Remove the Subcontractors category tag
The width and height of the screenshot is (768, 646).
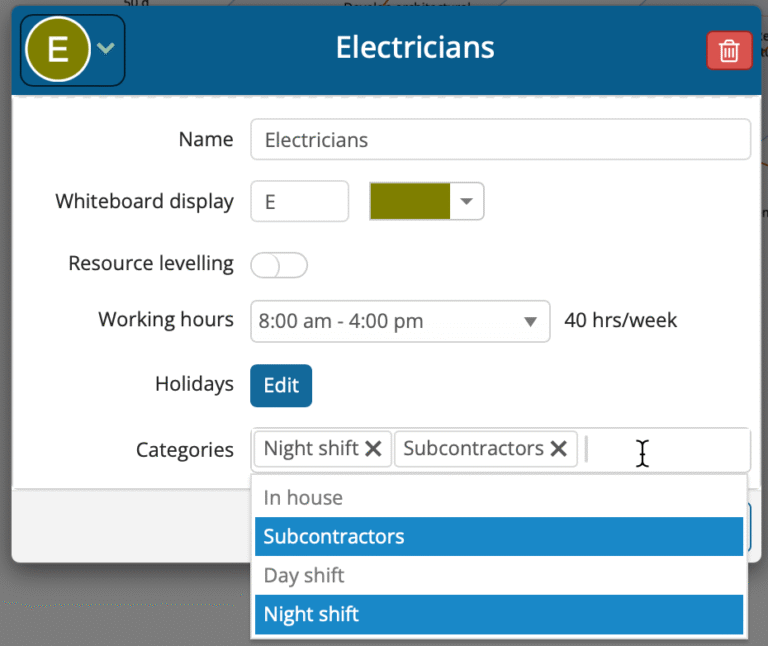[558, 449]
